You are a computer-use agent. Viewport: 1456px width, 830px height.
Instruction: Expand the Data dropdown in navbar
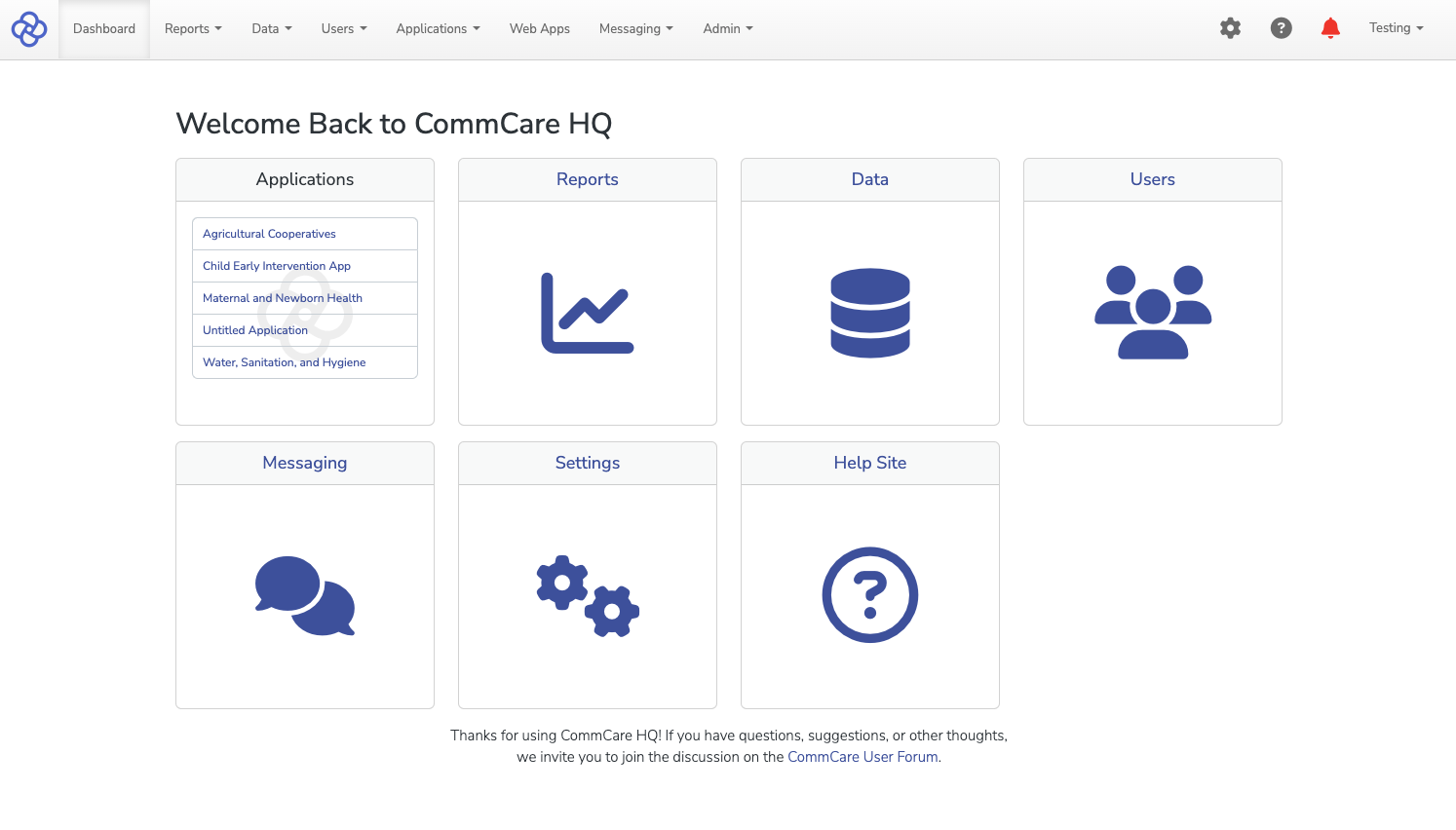pos(272,29)
